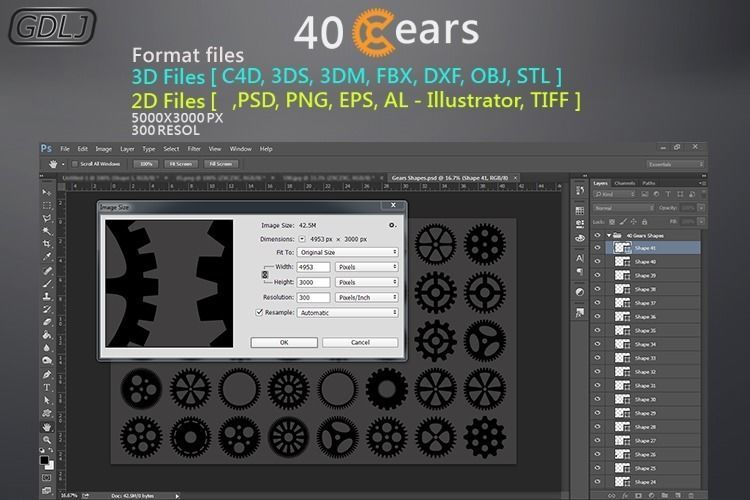
Task: Open the layer Kind filter dropdown
Action: coord(614,194)
